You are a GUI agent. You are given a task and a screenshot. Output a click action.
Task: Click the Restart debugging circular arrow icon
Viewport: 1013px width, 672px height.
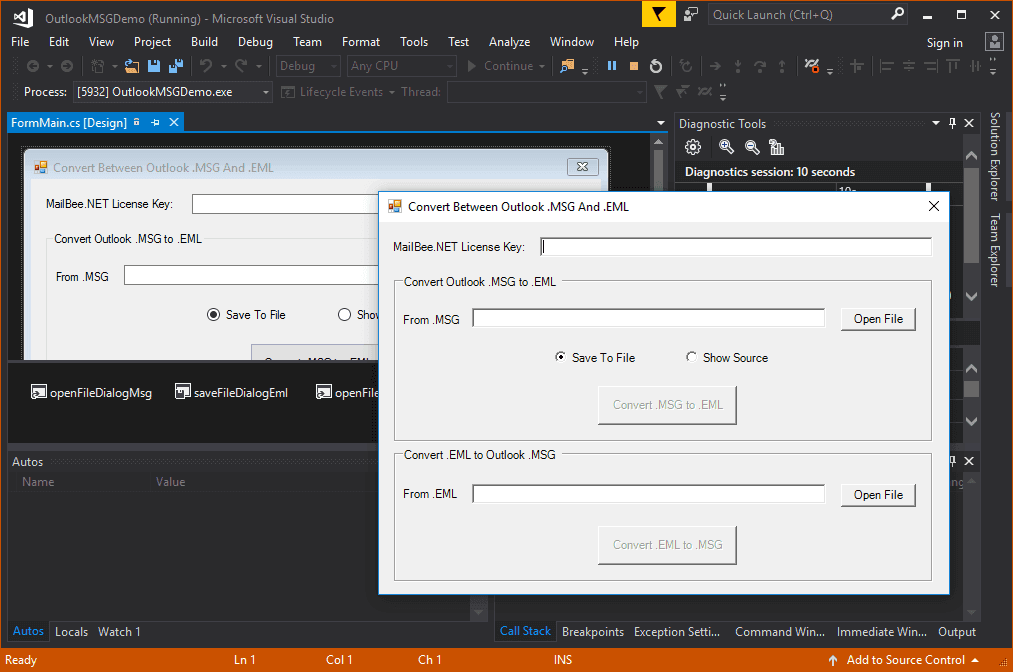656,66
